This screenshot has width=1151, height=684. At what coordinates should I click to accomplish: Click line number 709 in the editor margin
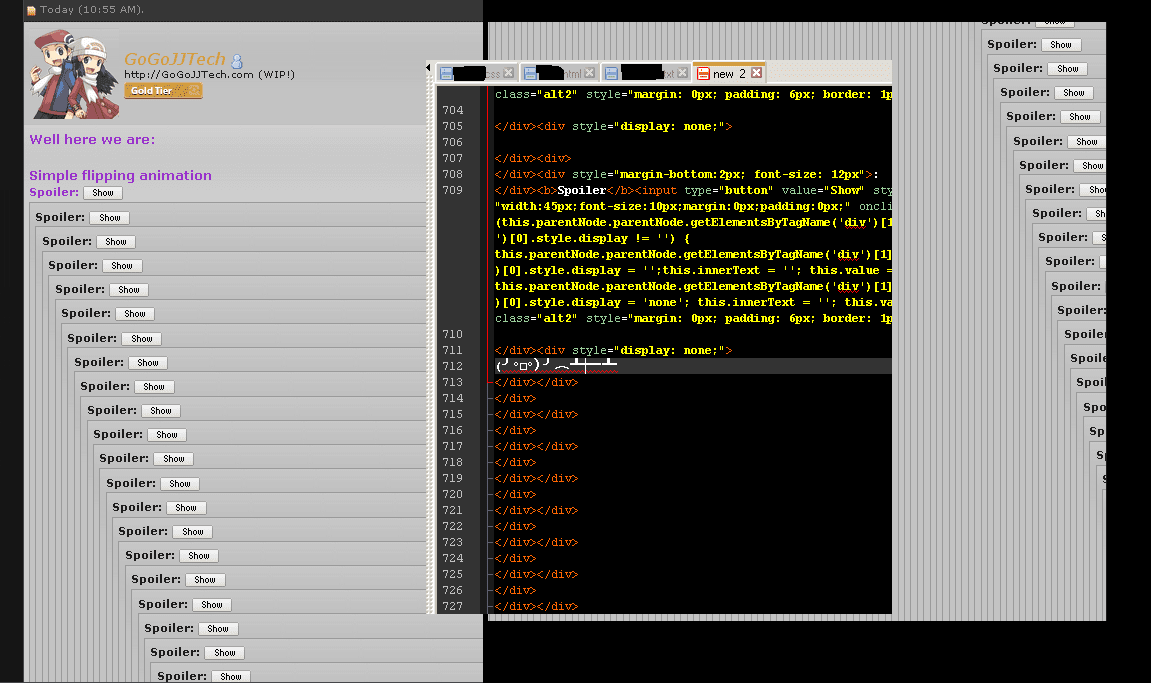coord(452,191)
